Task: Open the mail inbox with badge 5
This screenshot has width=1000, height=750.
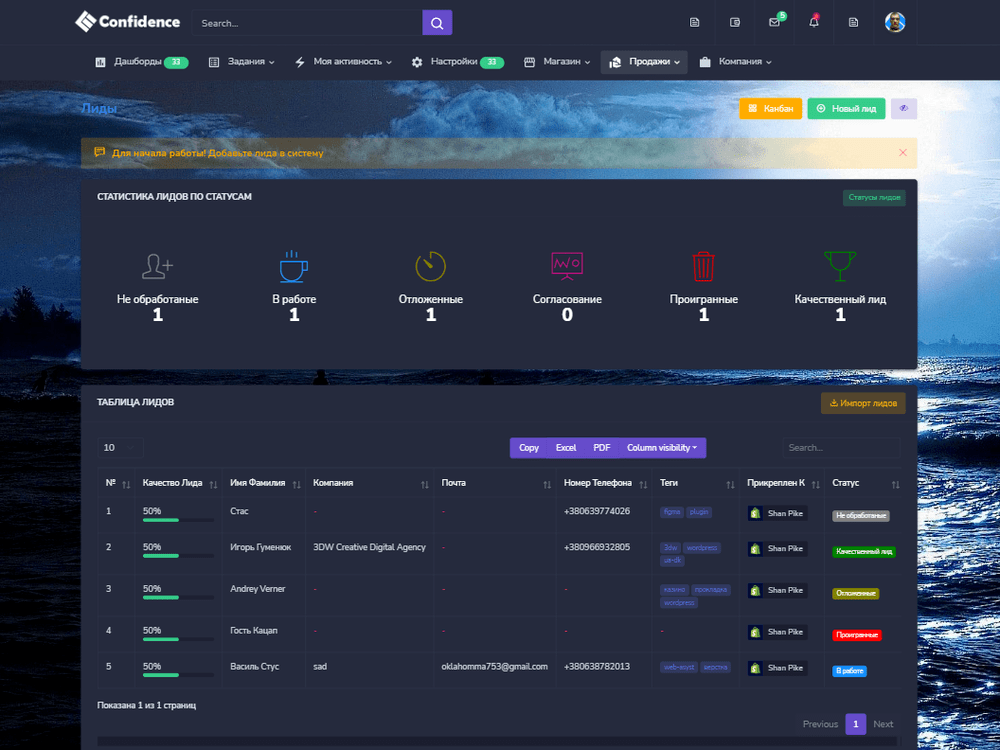Action: pyautogui.click(x=774, y=22)
